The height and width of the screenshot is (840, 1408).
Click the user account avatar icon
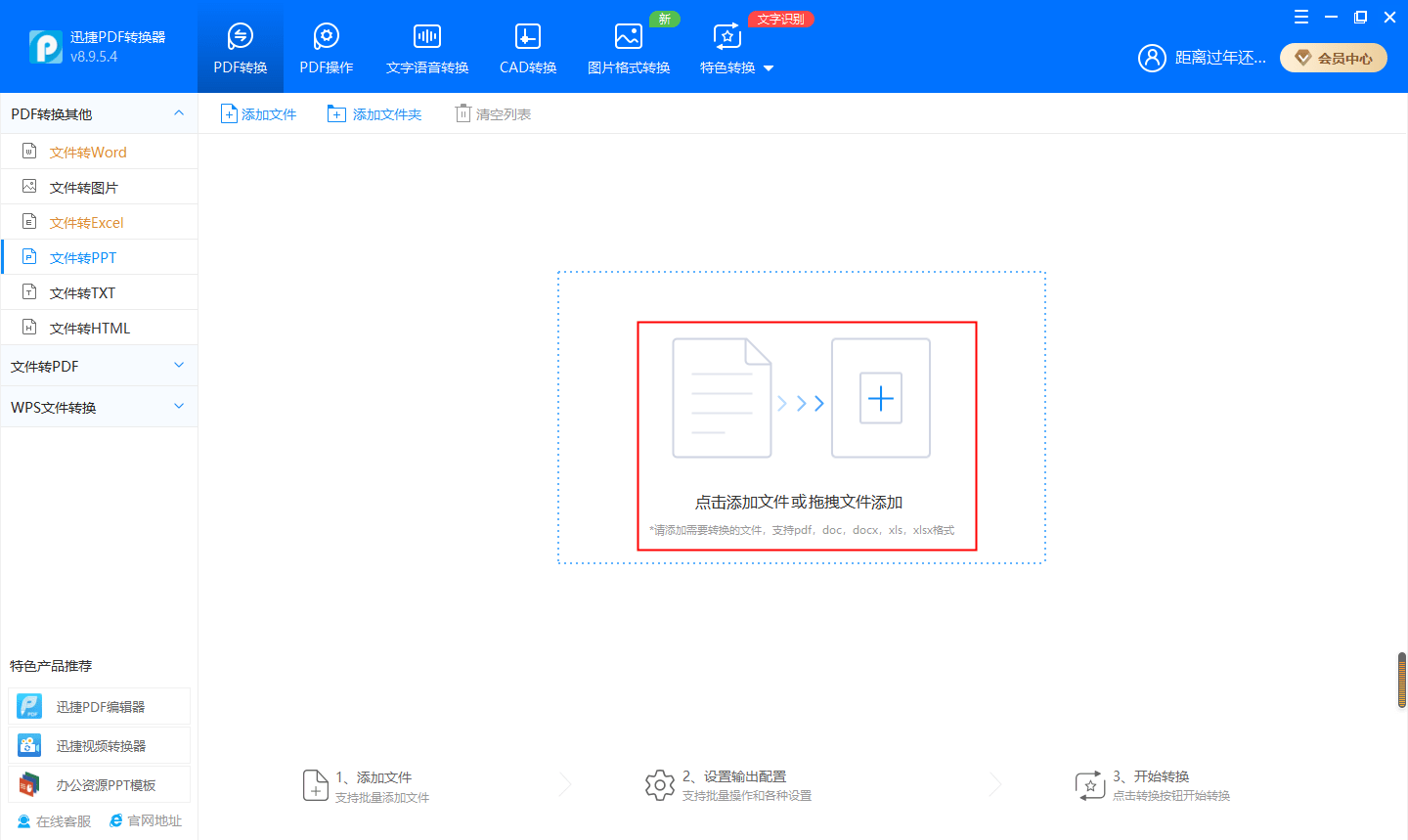(x=1152, y=58)
